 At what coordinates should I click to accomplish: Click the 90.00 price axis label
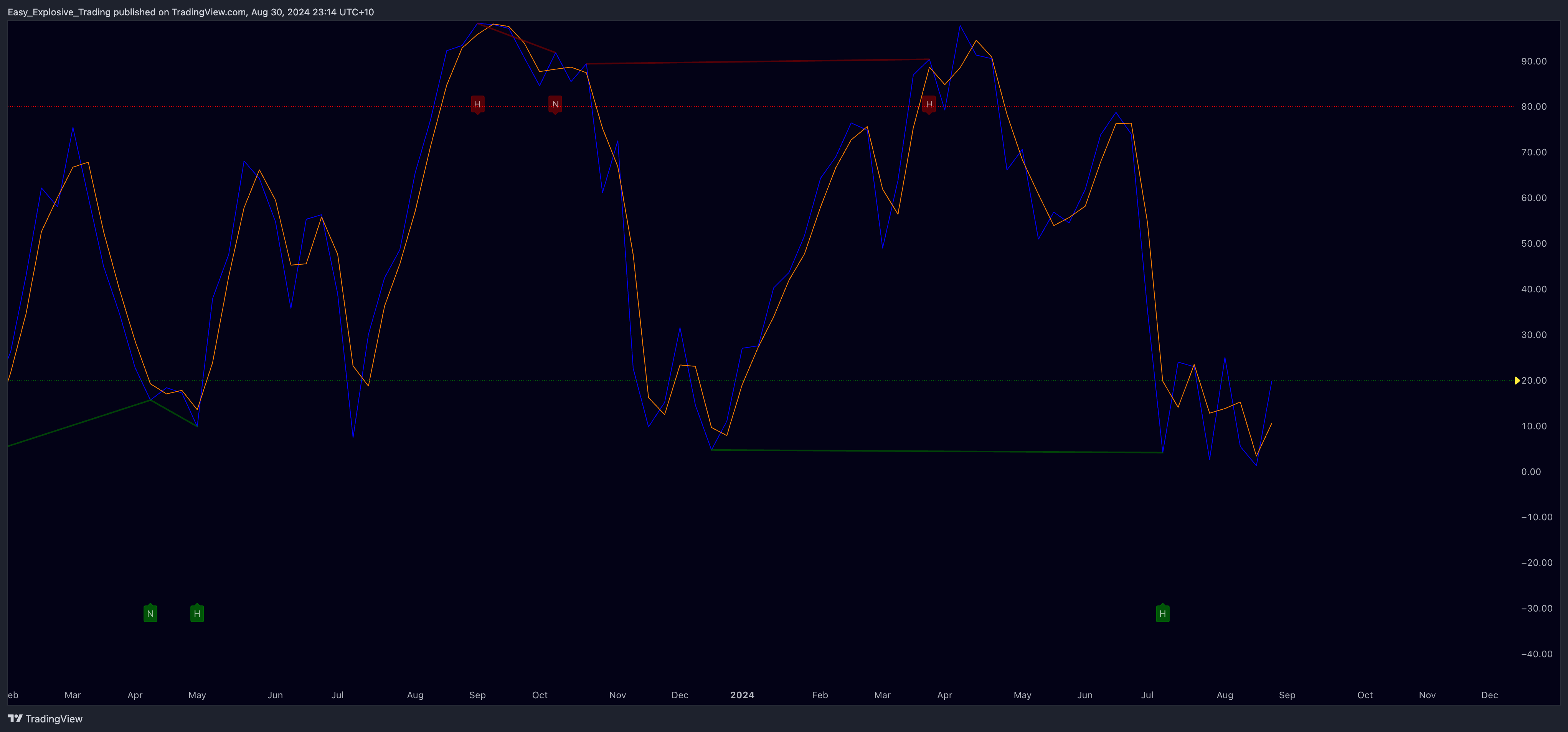click(1534, 61)
